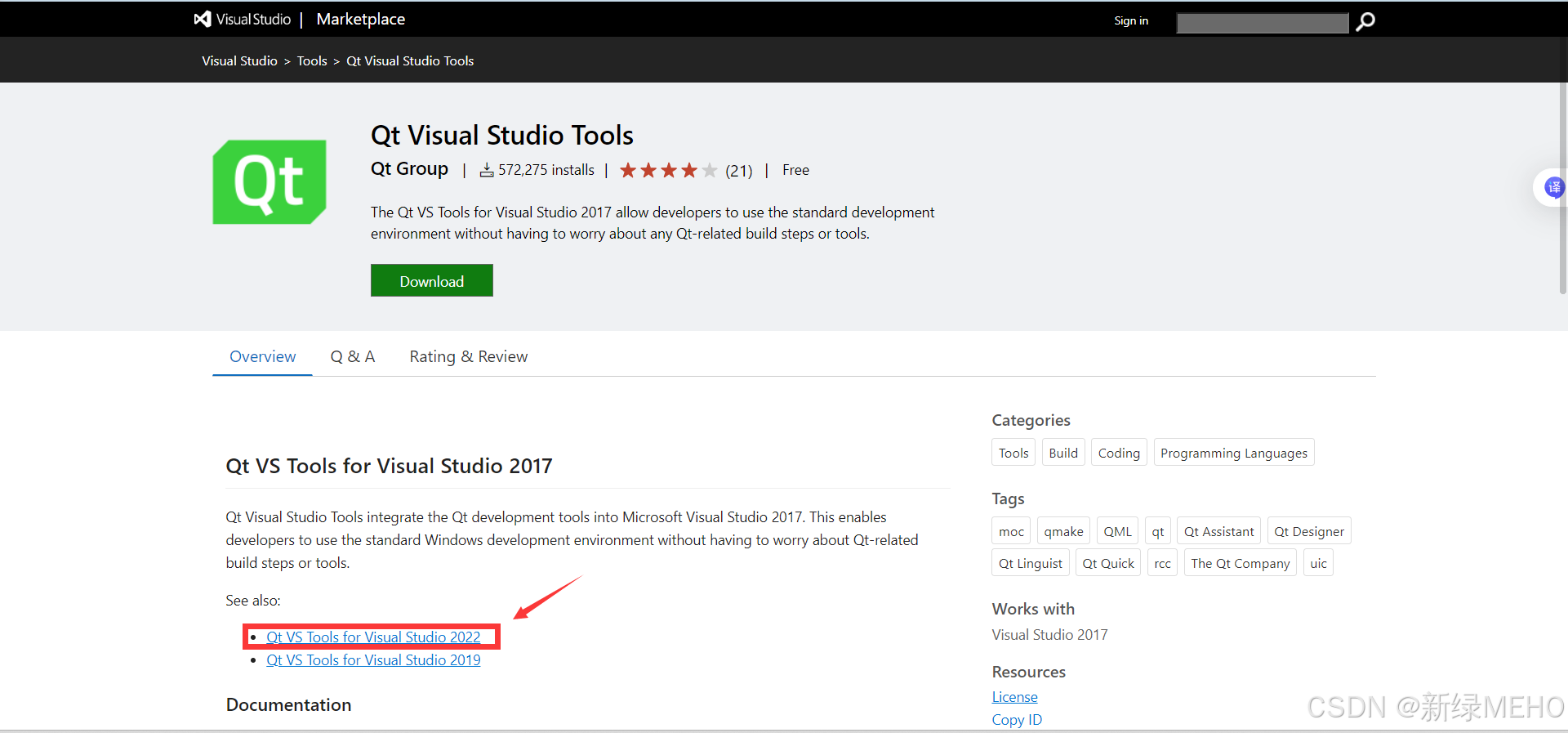Open the Rating & Review tab
The height and width of the screenshot is (733, 1568).
469,356
